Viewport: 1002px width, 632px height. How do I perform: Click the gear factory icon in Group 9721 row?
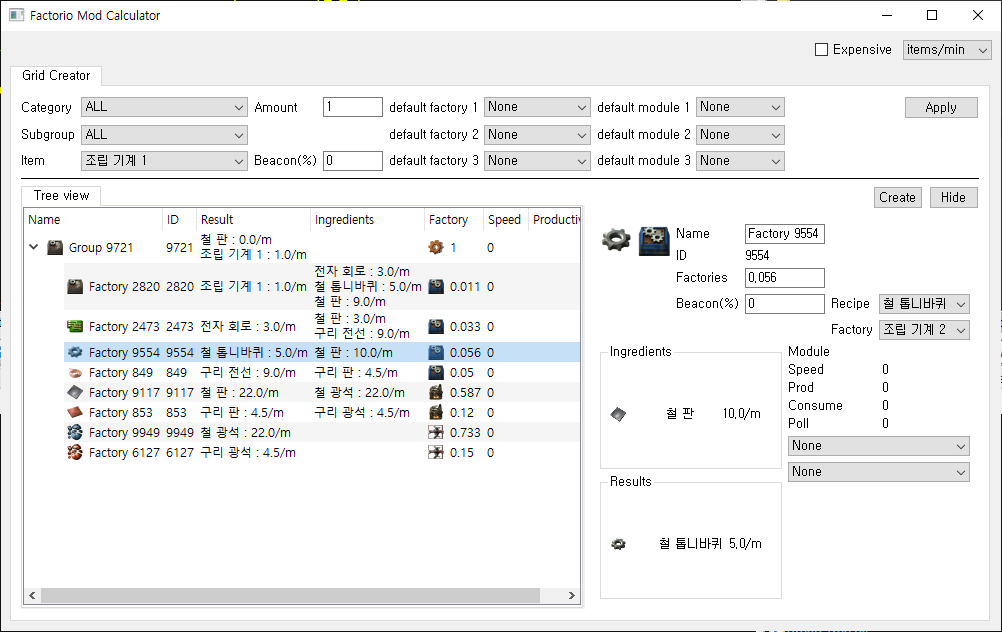(x=436, y=247)
